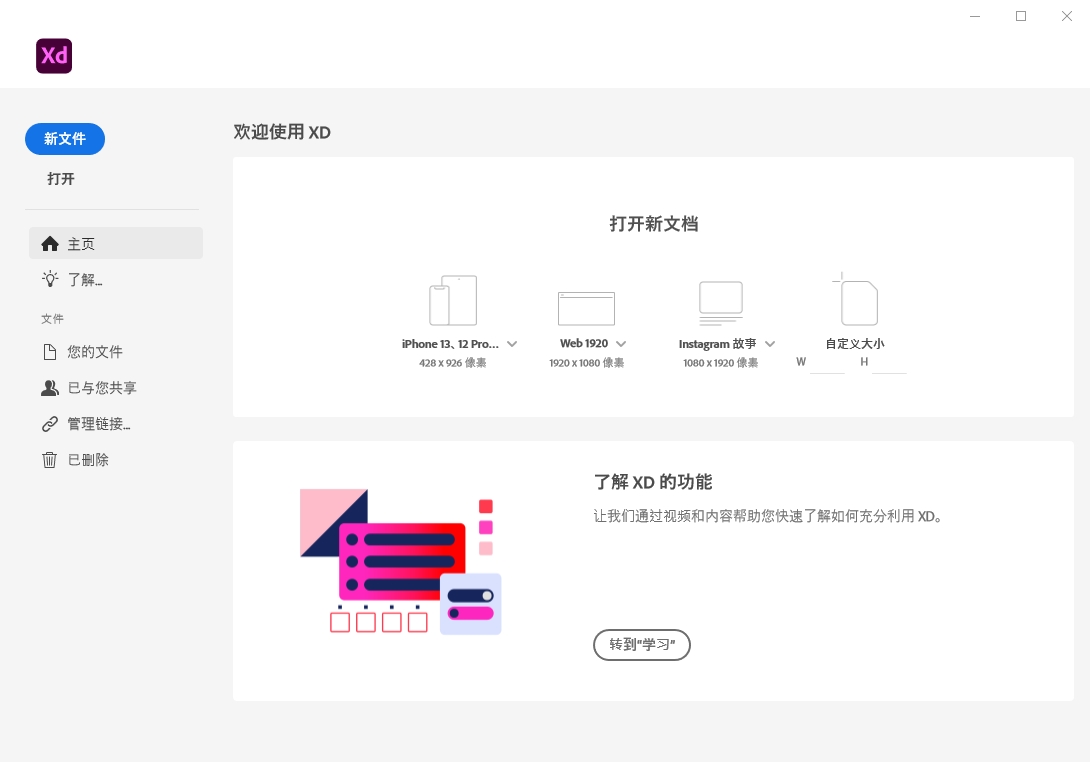The image size is (1090, 762).
Task: Click the Adobe XD logo icon
Action: click(54, 56)
